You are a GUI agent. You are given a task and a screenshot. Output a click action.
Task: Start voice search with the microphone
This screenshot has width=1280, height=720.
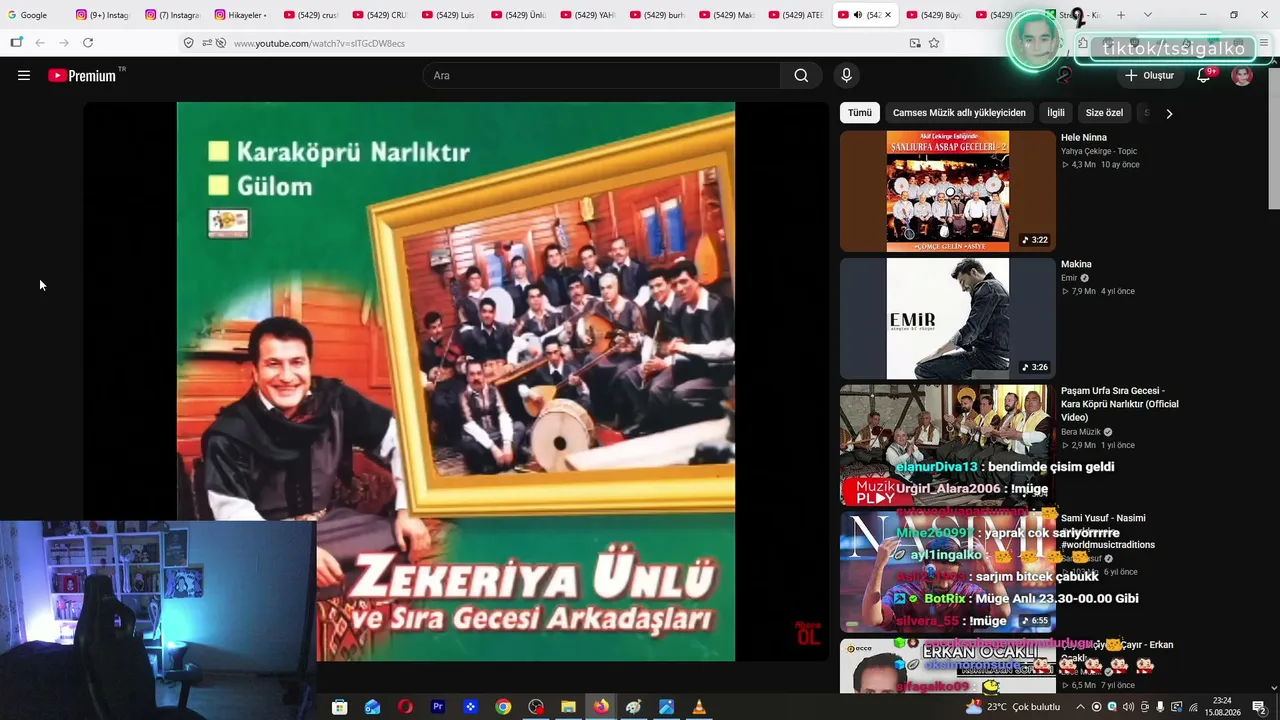coord(846,75)
